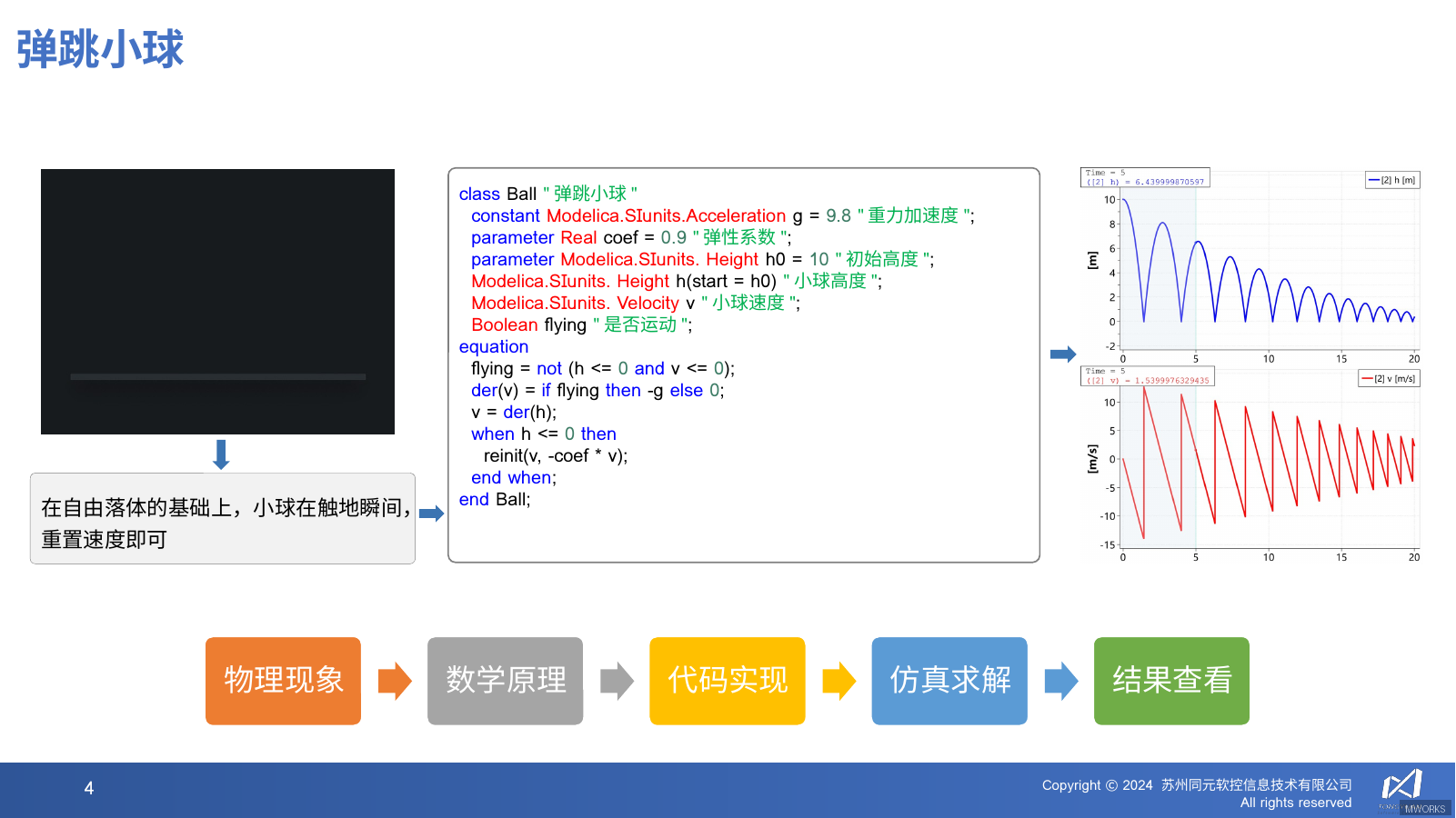This screenshot has width=1456, height=818.
Task: Click the orange arrow after 物理现象
Action: (x=393, y=681)
